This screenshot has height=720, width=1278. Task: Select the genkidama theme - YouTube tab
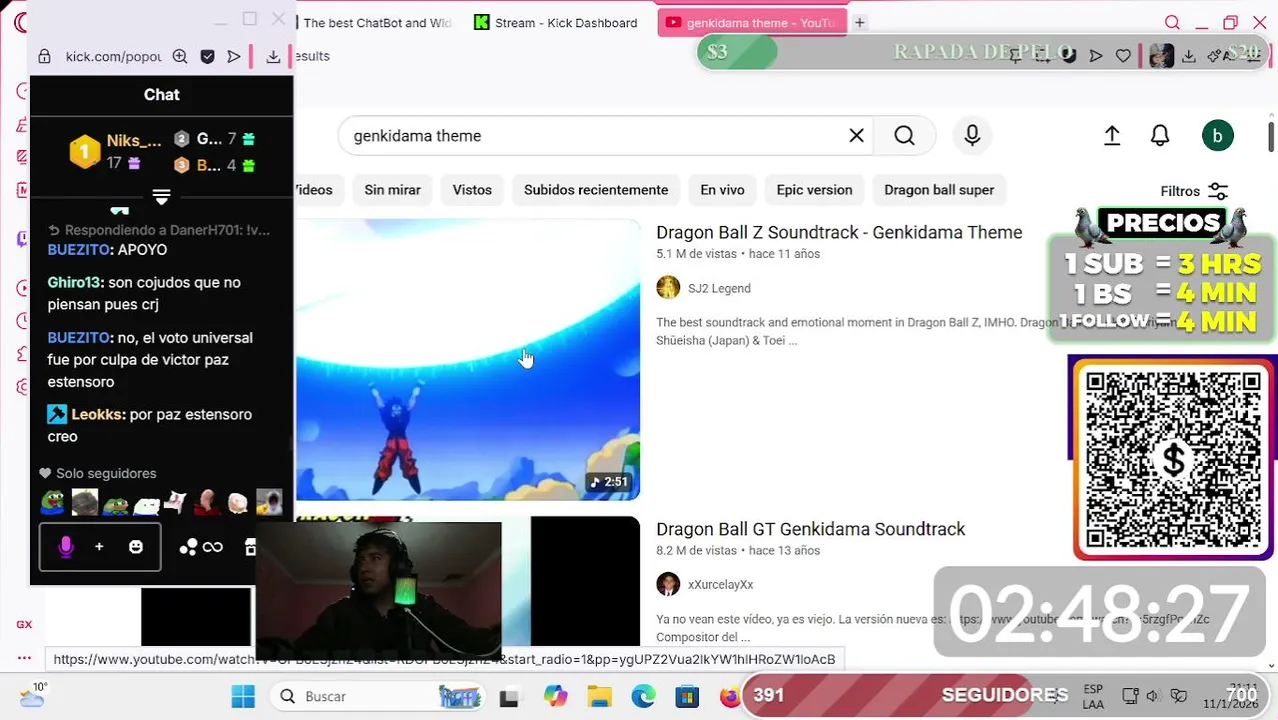click(x=751, y=22)
